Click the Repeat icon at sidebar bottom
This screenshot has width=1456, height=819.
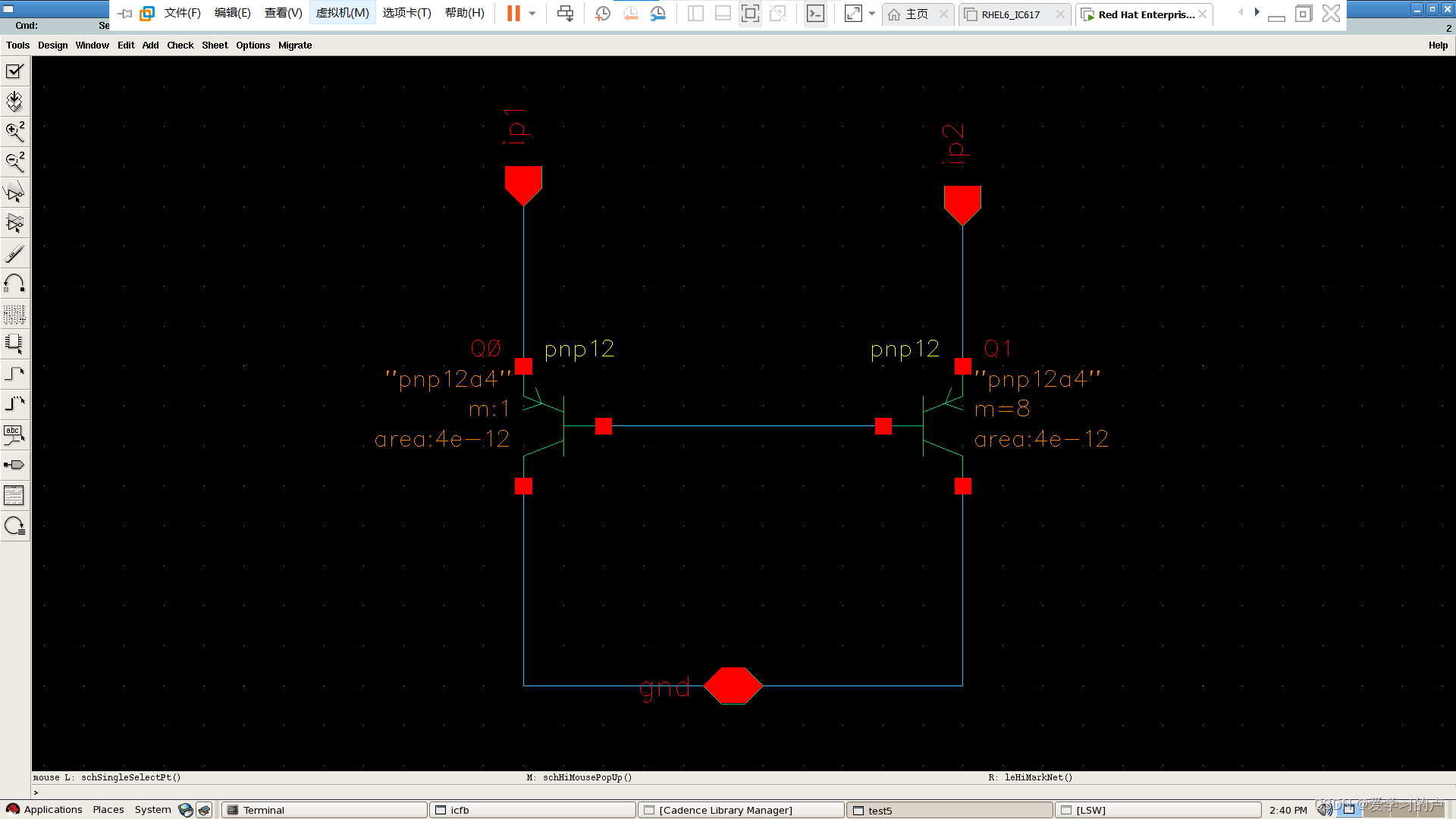click(14, 526)
